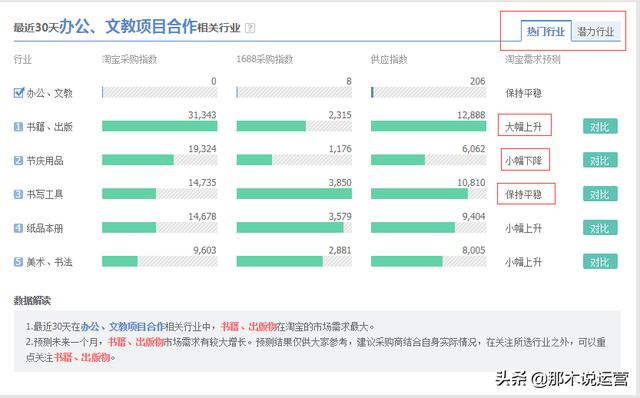This screenshot has width=640, height=398.
Task: Click the value 14,678 for 纸品本册
Action: [202, 217]
